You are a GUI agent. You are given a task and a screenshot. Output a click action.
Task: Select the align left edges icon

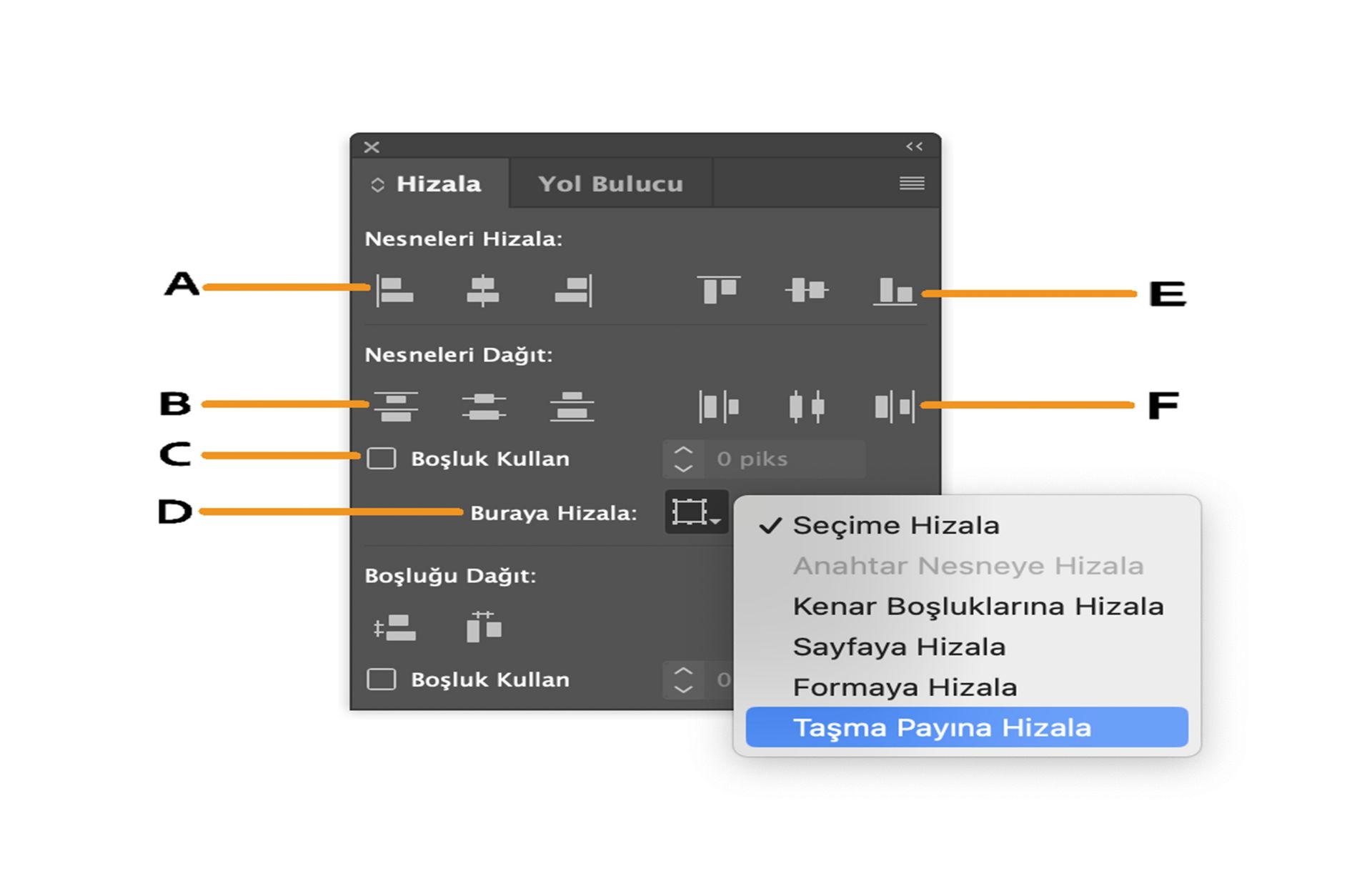397,289
